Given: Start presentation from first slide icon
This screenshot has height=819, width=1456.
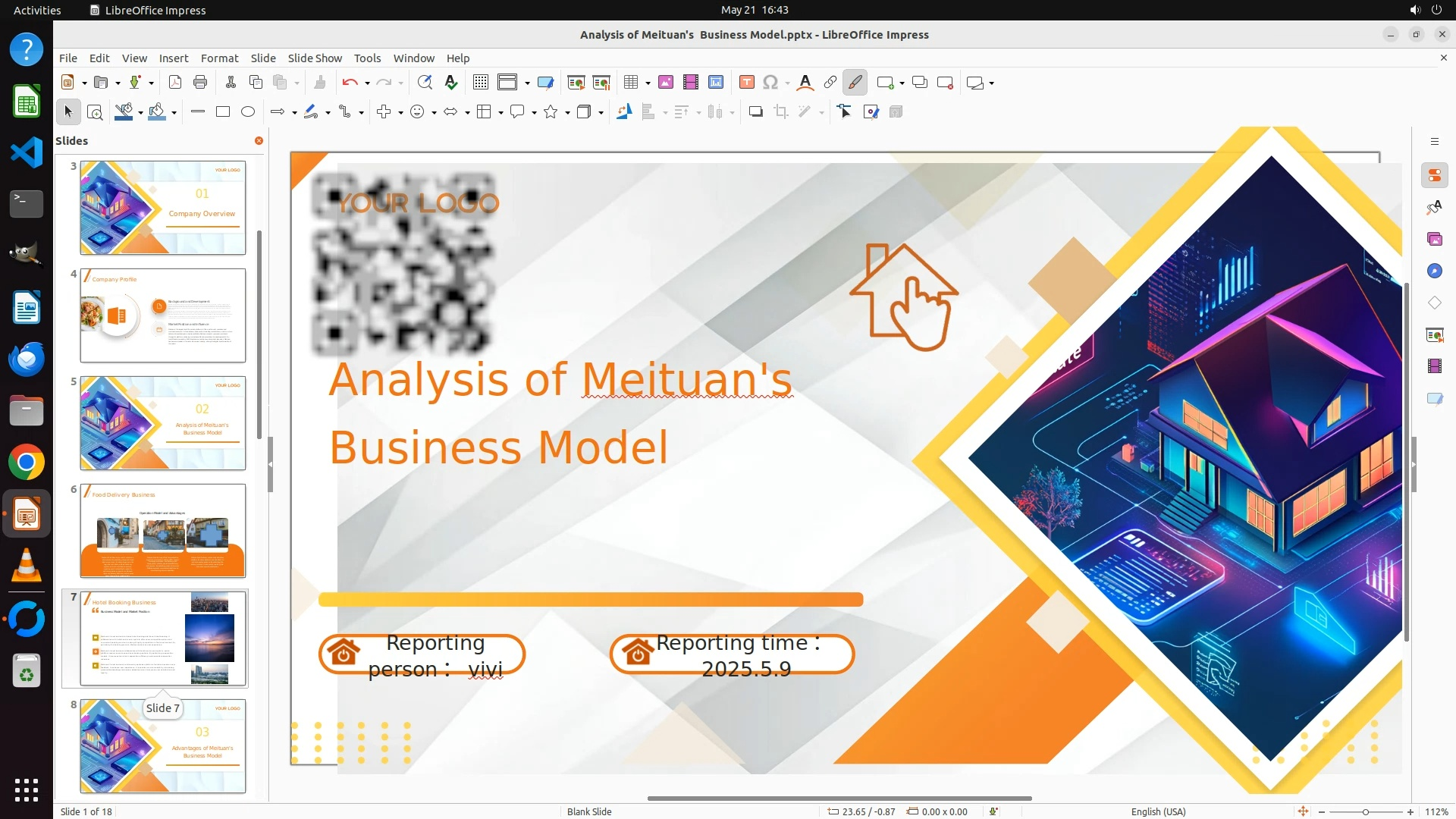Looking at the screenshot, I should tap(576, 83).
